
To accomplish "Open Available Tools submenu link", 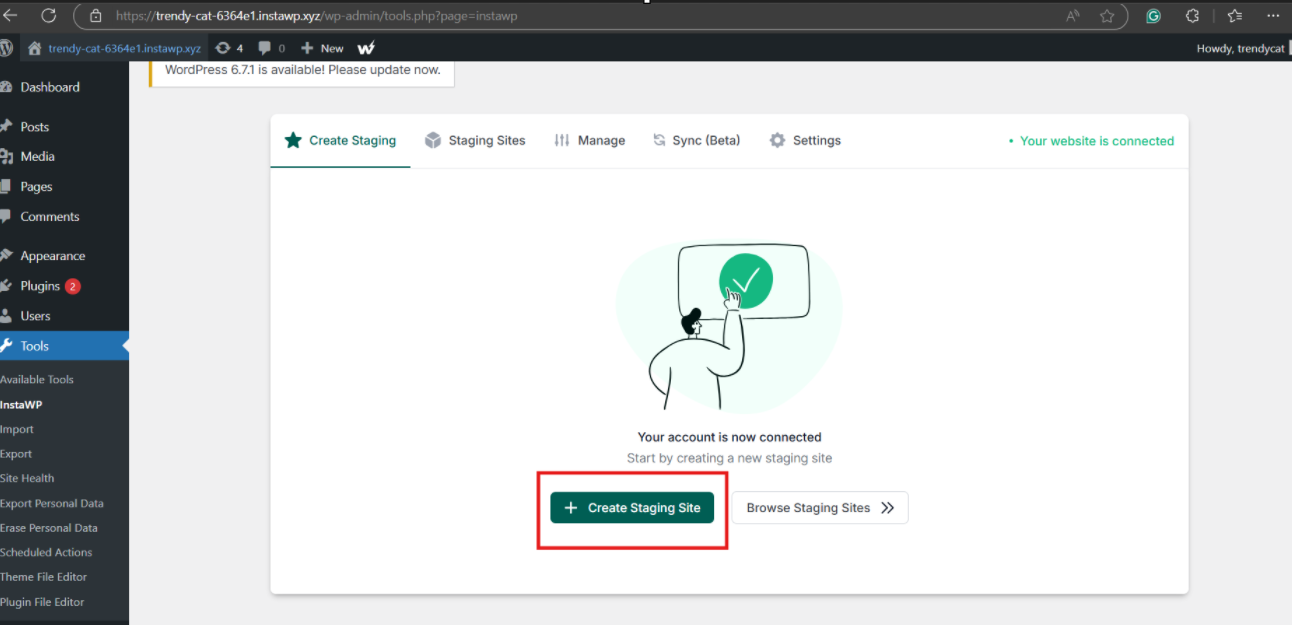I will point(37,380).
